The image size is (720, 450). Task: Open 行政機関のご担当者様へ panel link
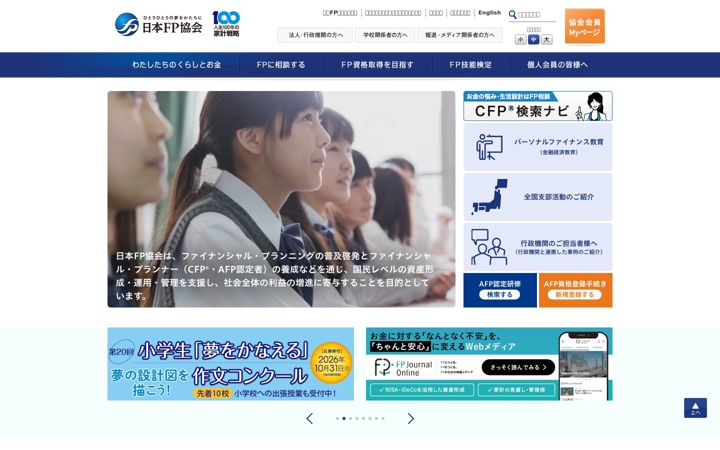coord(538,247)
